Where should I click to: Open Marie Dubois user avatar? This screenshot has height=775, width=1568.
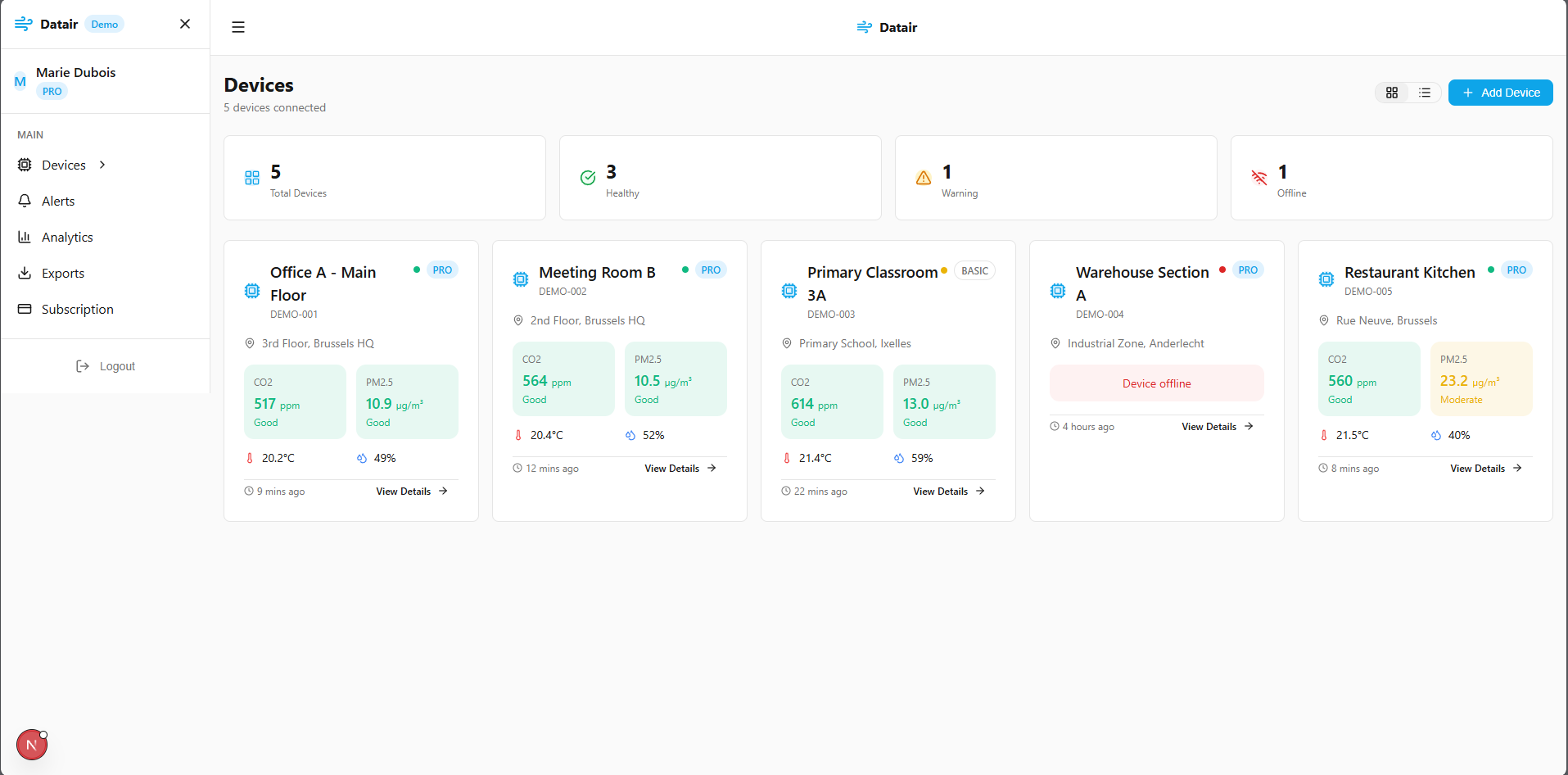click(20, 81)
